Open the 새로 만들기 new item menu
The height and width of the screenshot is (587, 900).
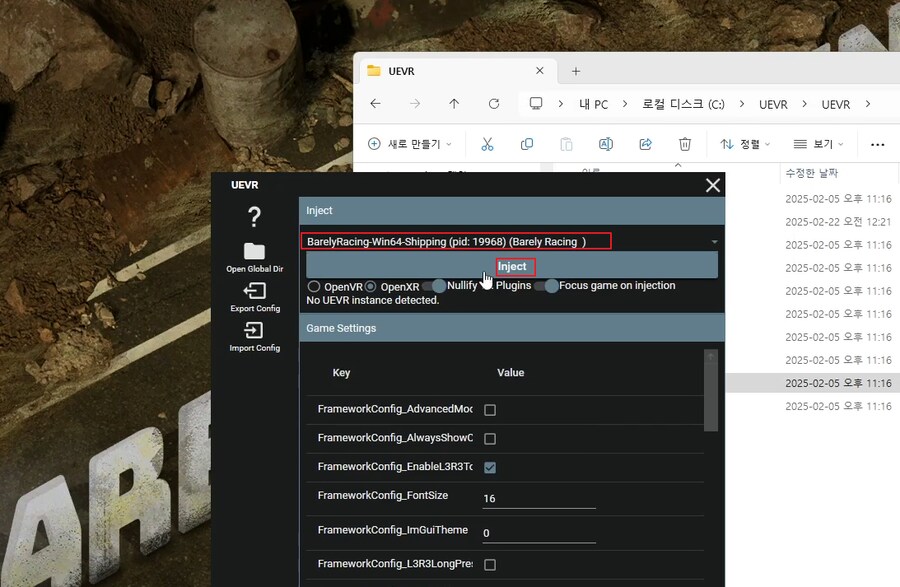(410, 144)
